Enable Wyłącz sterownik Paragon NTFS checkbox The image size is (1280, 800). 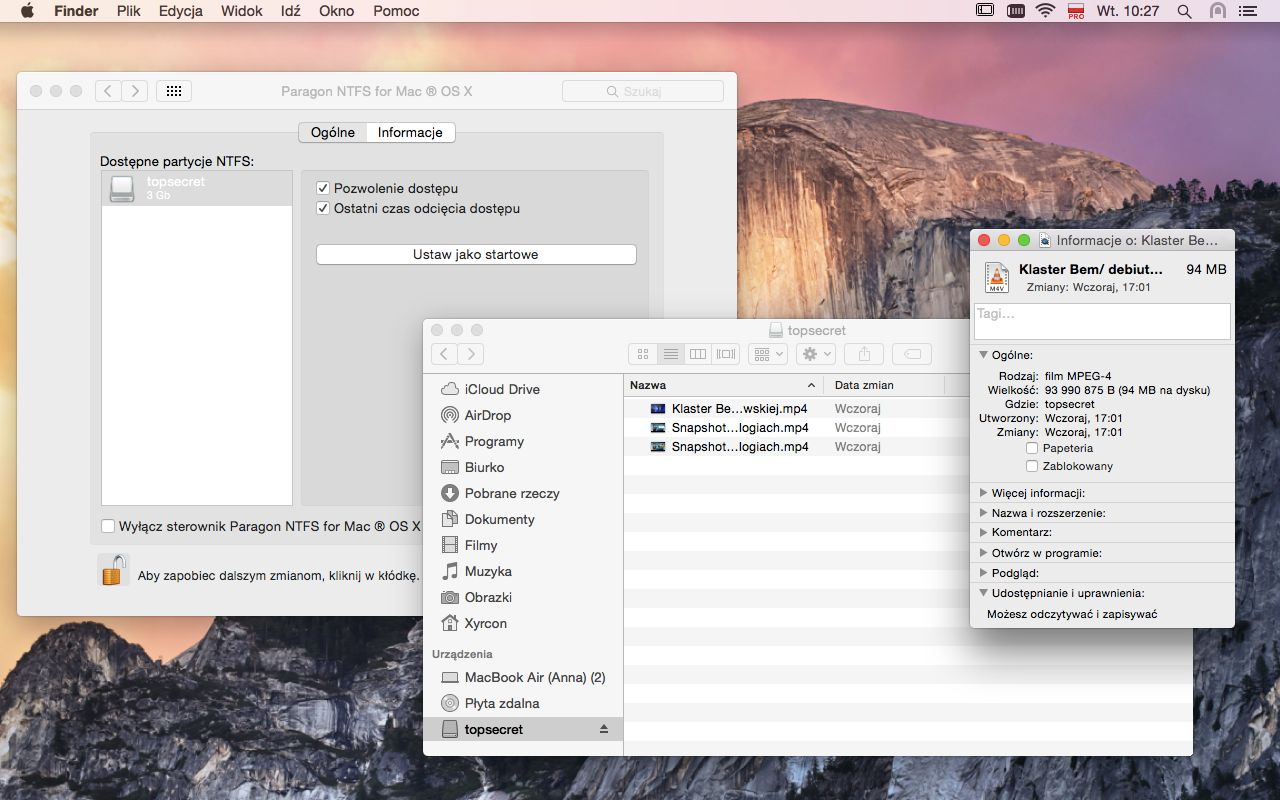click(108, 526)
